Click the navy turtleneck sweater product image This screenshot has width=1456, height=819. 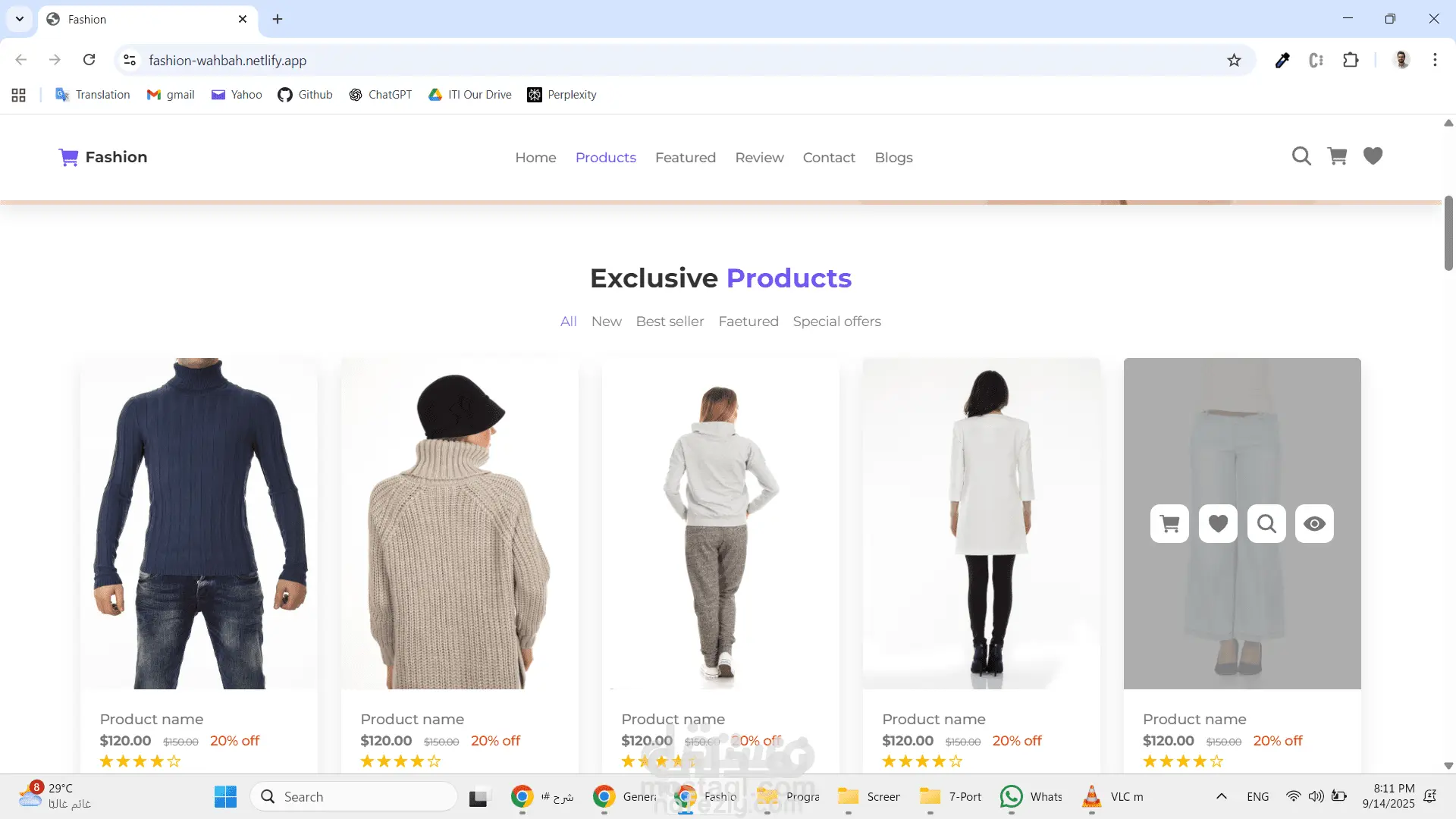pyautogui.click(x=199, y=523)
